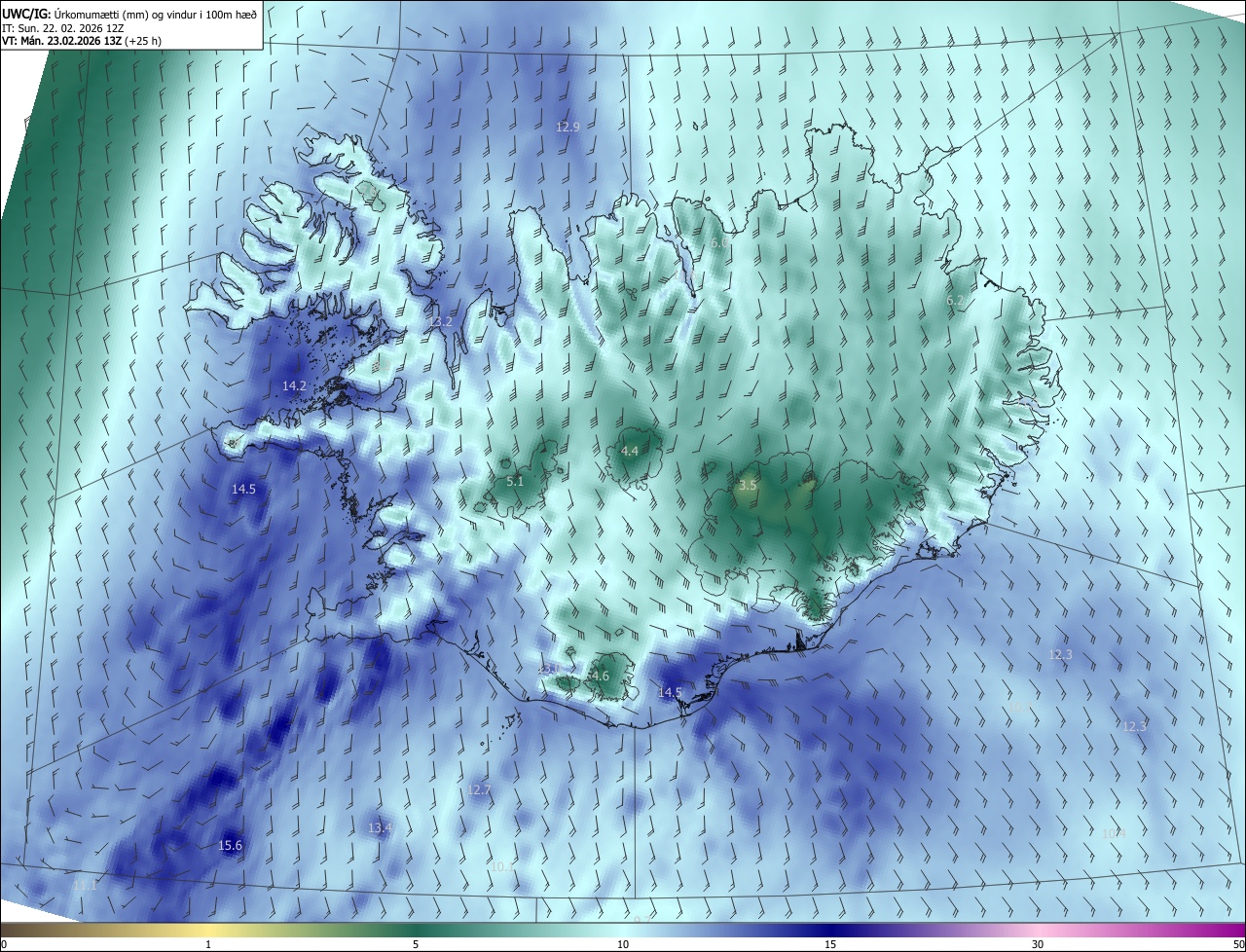Click the 13.4 value label on the map
This screenshot has height=952, width=1246.
[380, 828]
